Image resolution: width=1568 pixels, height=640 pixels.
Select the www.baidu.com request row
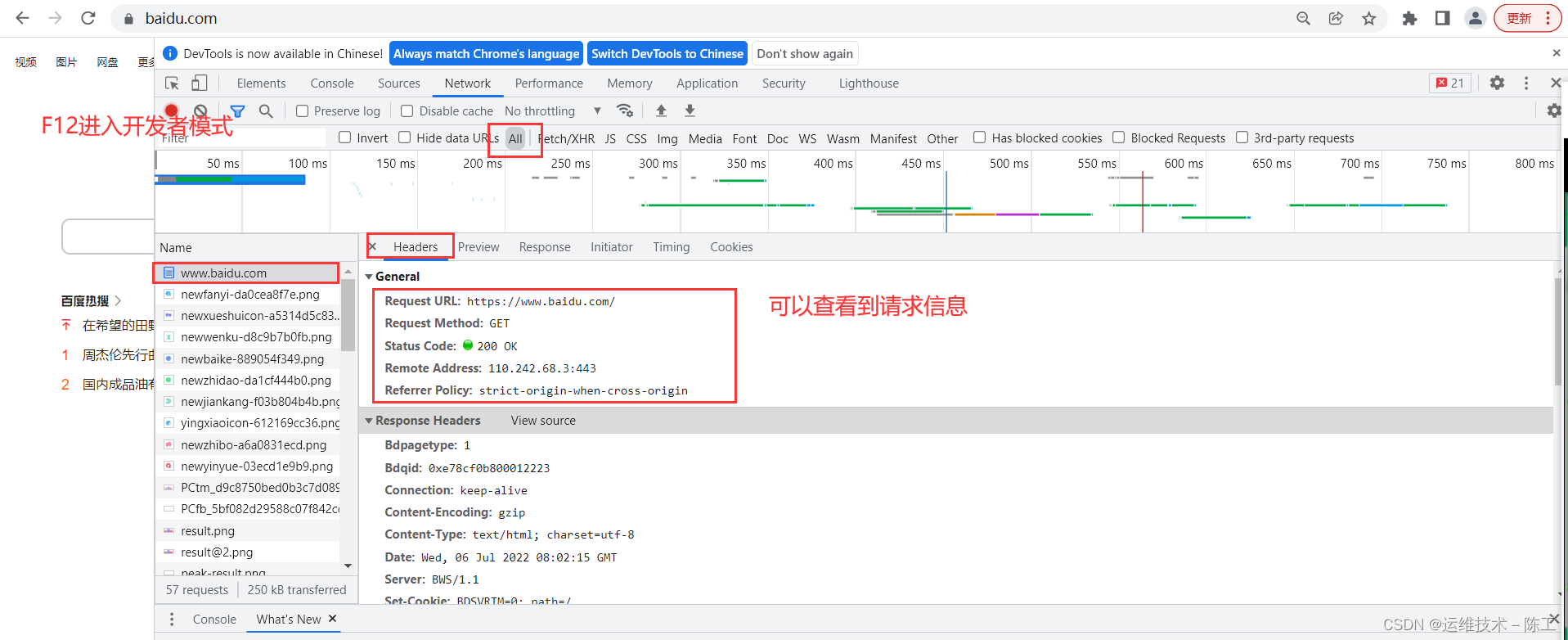(246, 273)
